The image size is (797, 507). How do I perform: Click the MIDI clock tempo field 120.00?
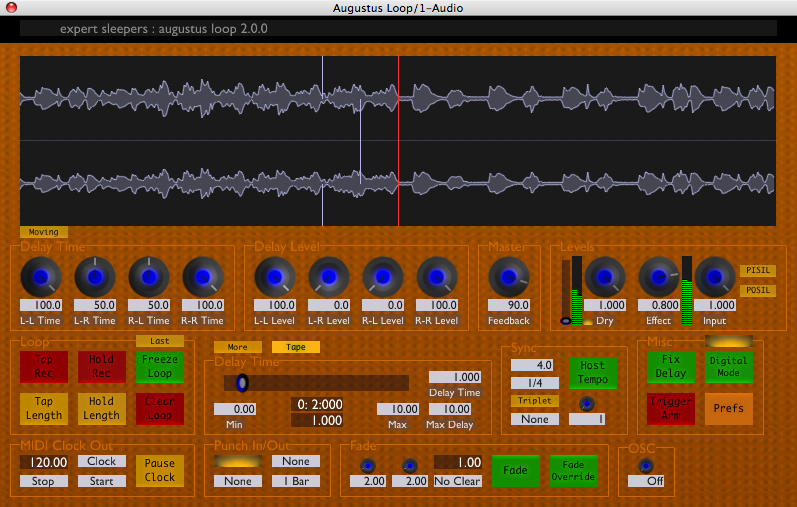(45, 463)
